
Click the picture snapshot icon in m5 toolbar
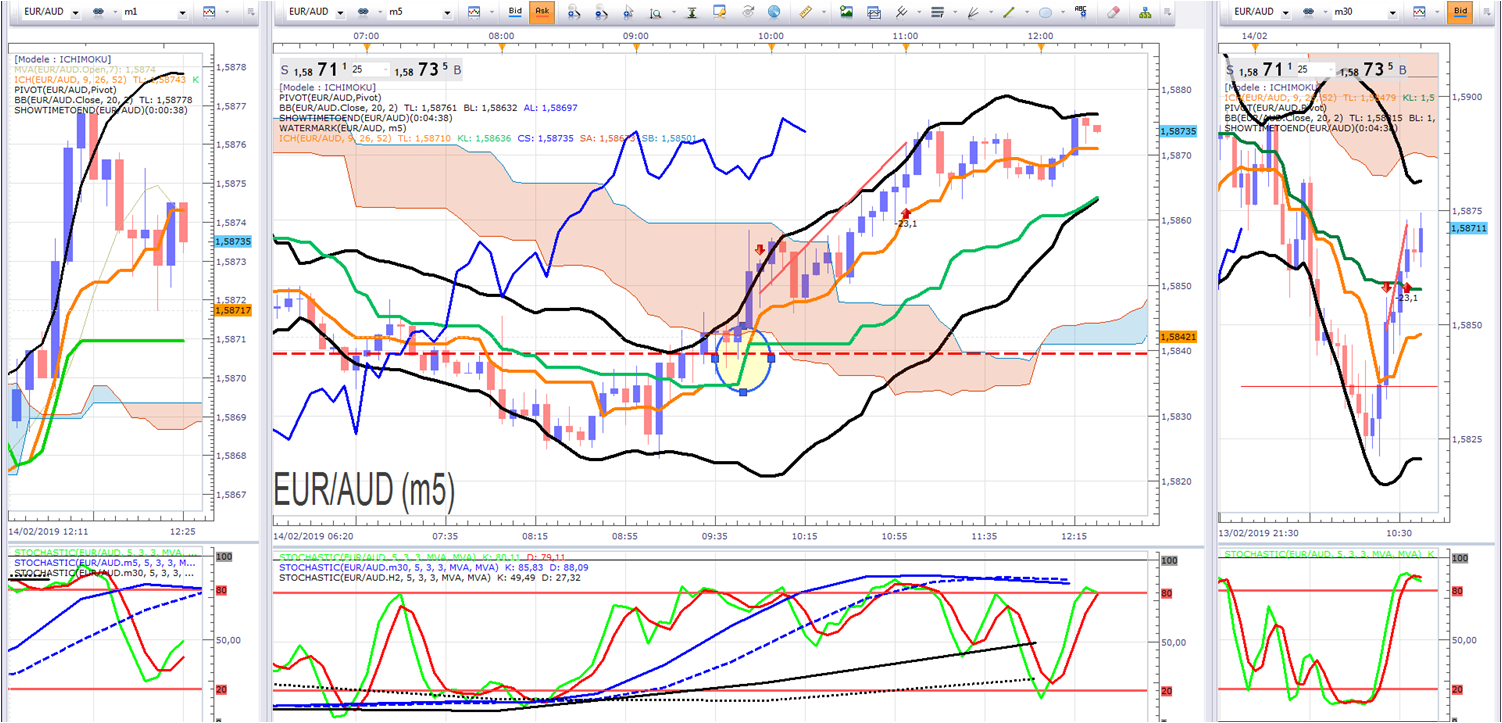coord(847,12)
